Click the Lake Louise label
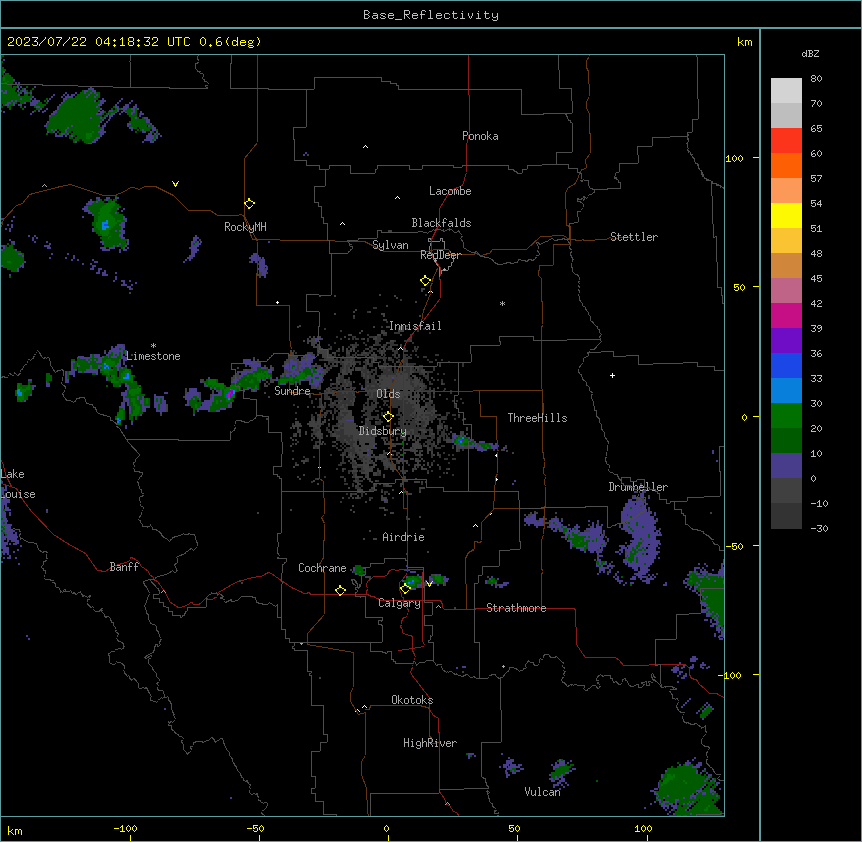 [18, 484]
